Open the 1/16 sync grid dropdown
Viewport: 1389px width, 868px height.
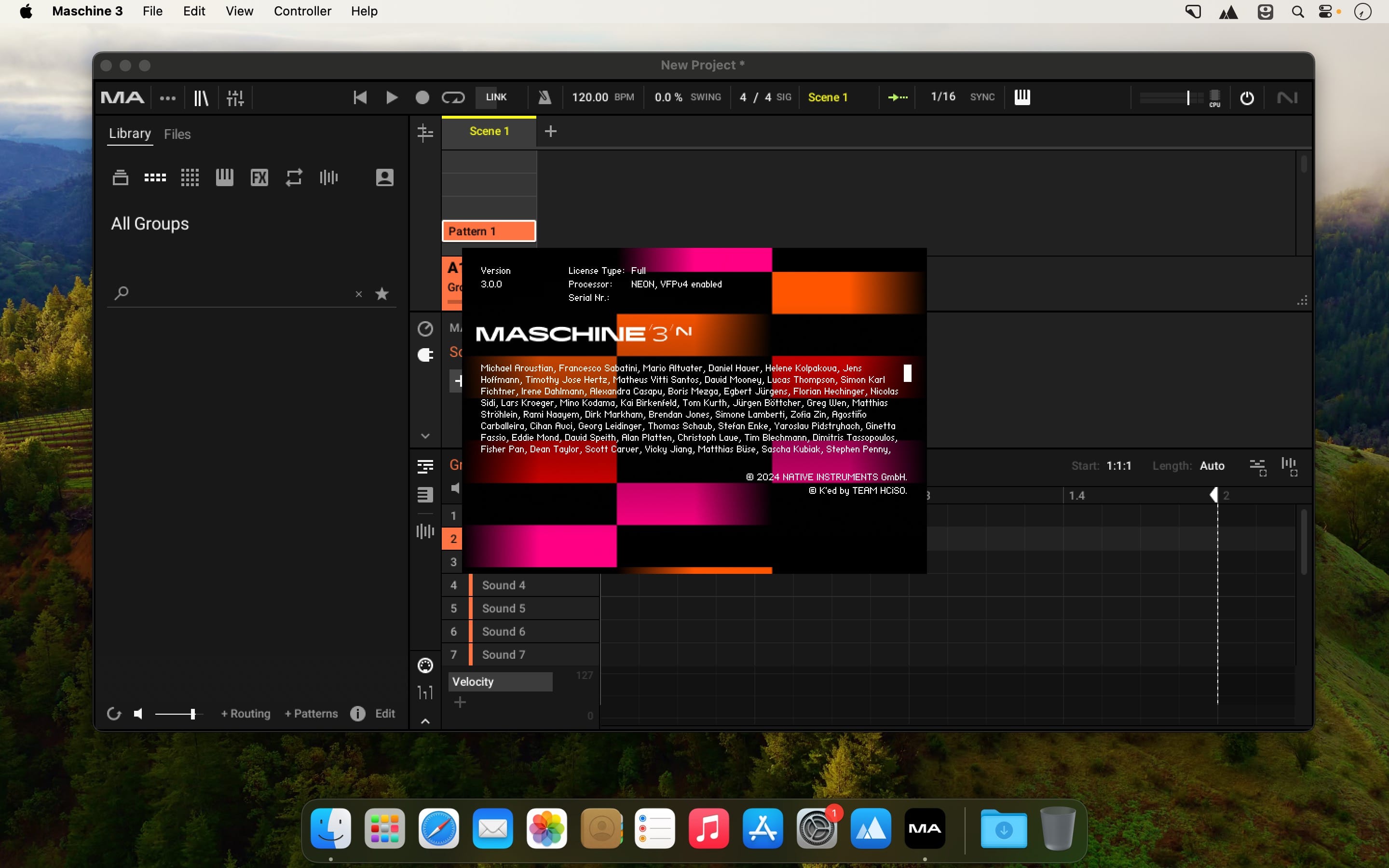point(943,96)
